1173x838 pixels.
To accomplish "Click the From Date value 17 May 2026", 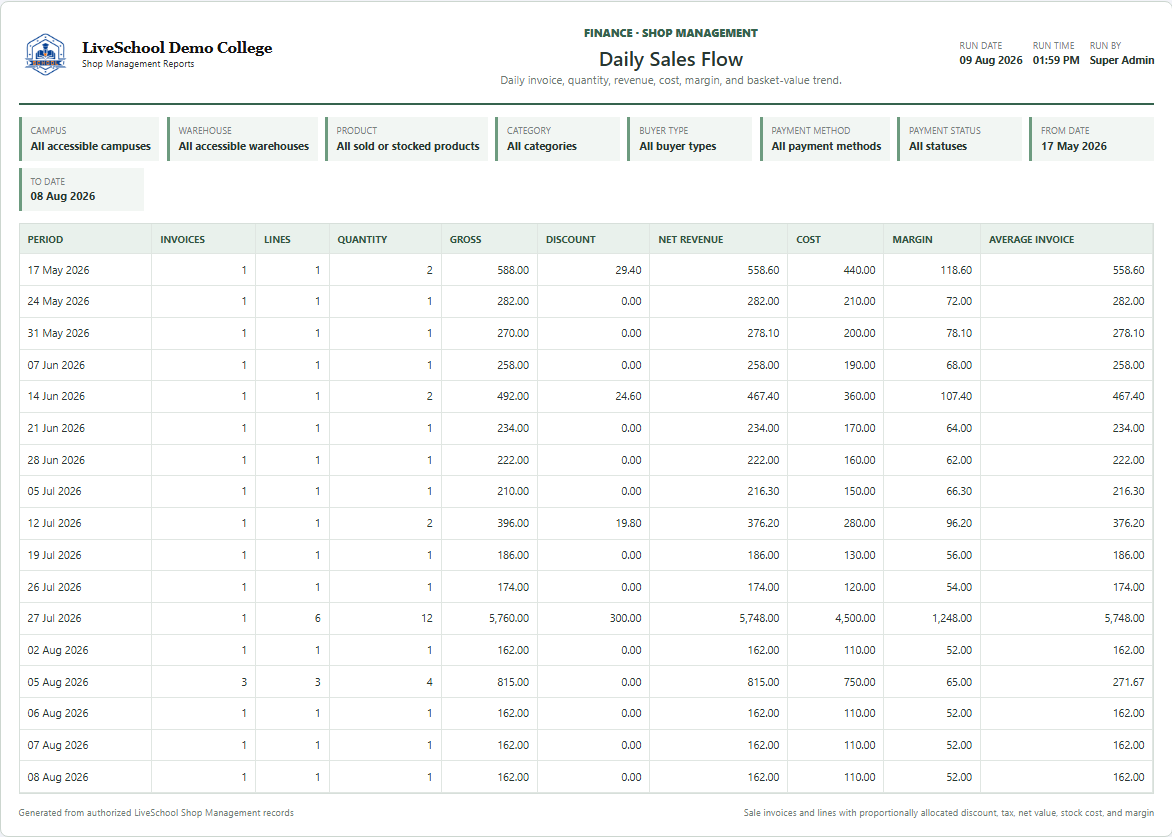I will [x=1074, y=147].
